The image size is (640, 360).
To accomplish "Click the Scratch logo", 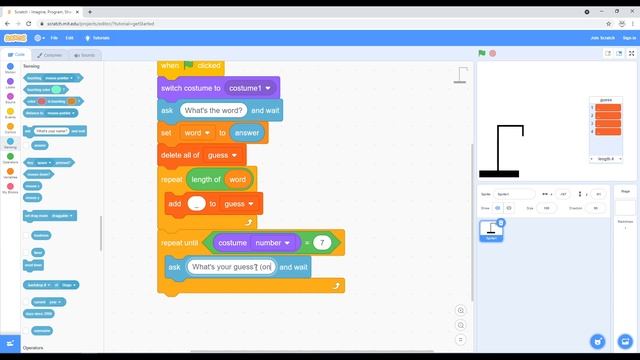I will [16, 38].
